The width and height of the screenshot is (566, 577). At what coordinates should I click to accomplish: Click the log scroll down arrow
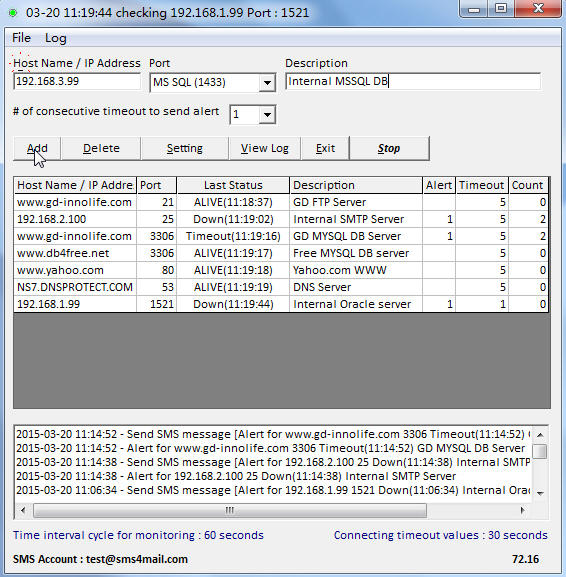[540, 493]
